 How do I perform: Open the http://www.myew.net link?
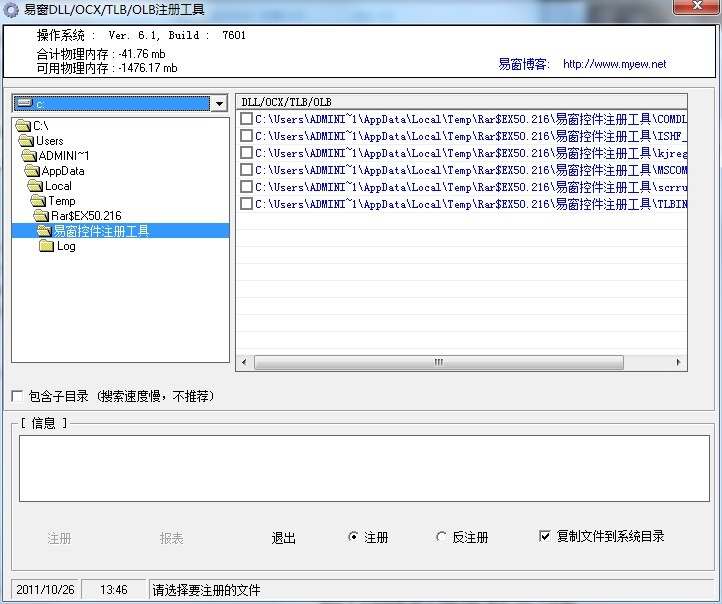click(614, 64)
